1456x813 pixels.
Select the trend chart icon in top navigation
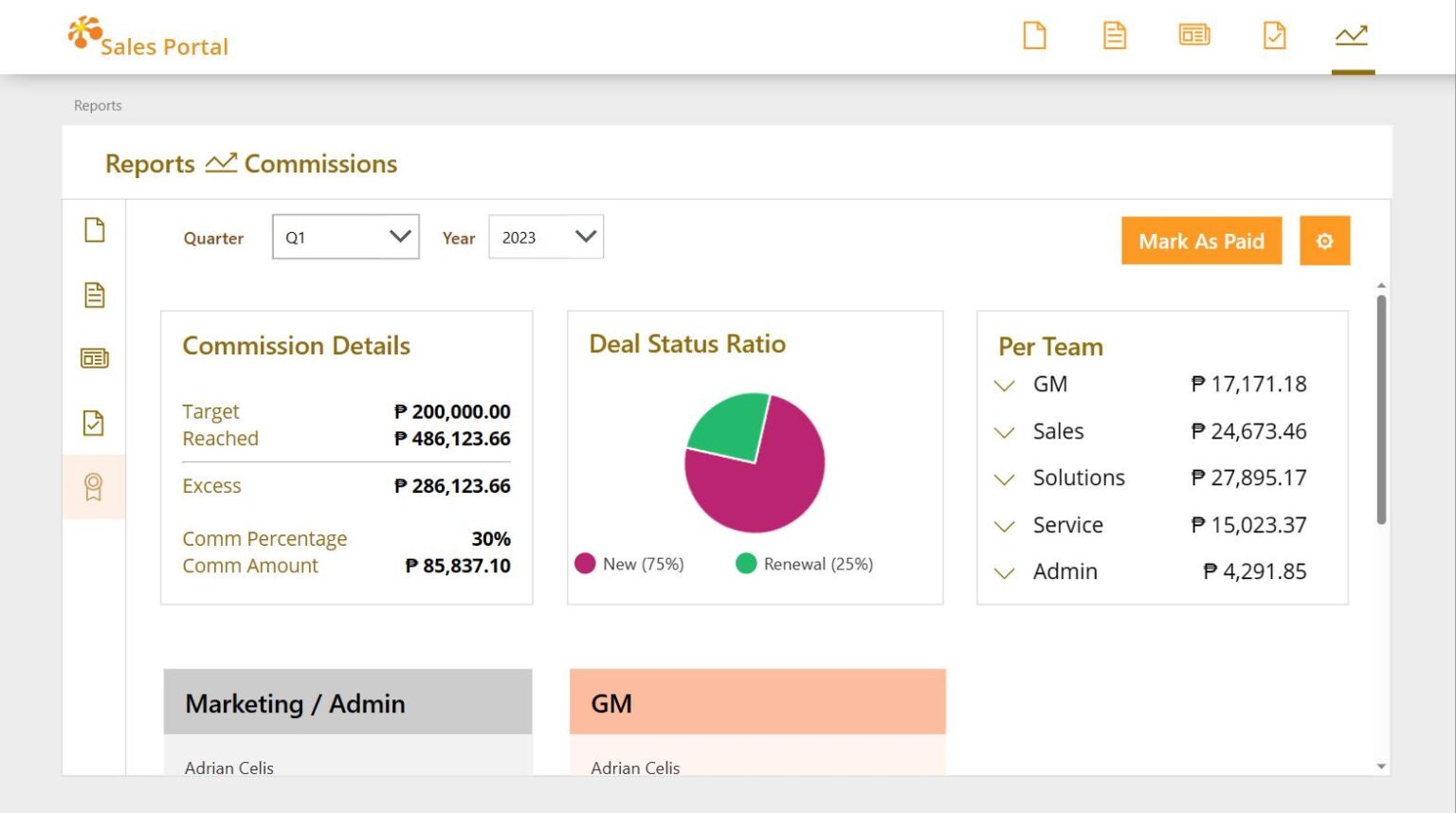pyautogui.click(x=1352, y=36)
